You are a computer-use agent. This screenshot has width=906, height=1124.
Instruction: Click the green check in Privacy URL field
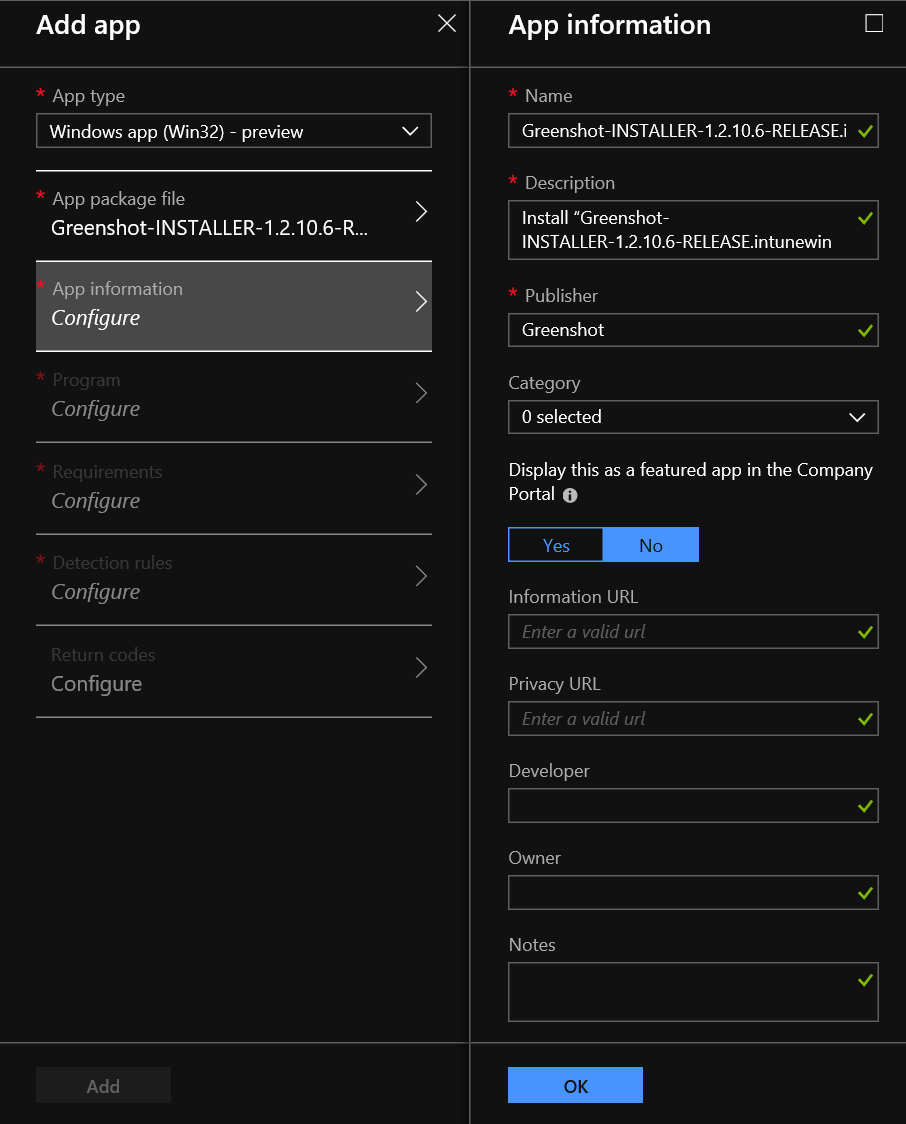pos(865,719)
